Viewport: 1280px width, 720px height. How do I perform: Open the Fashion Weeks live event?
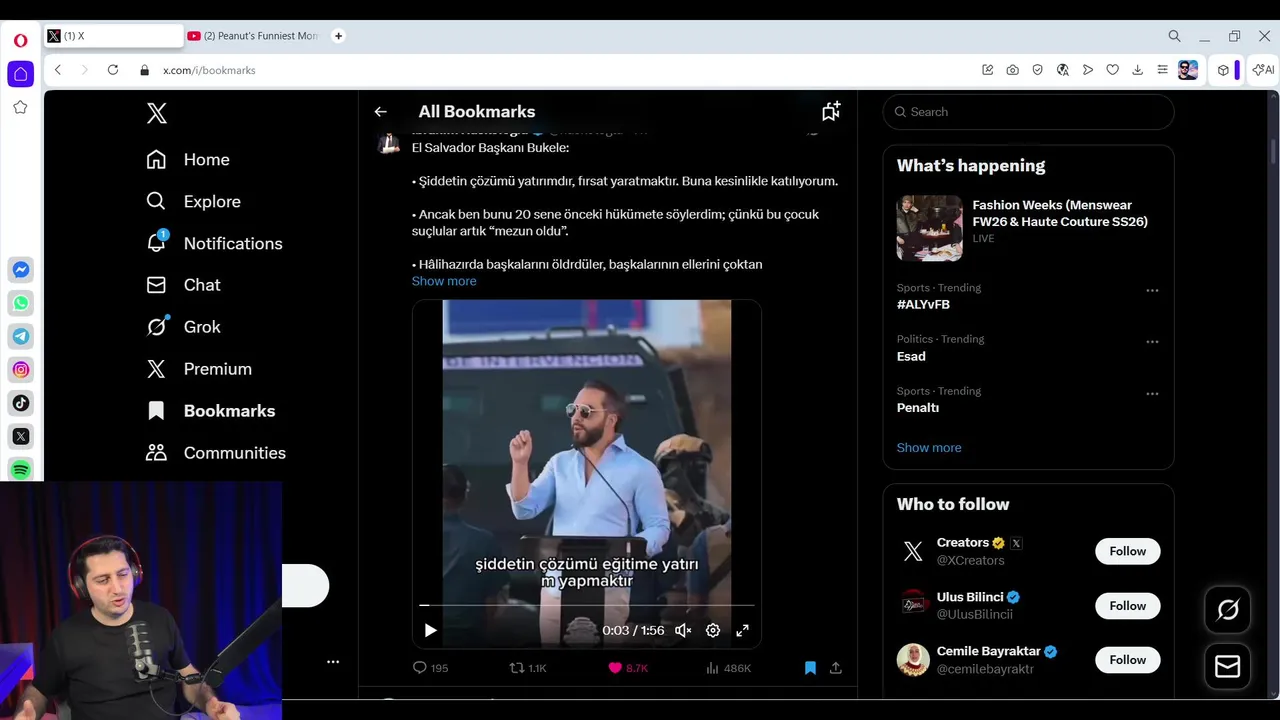1028,228
